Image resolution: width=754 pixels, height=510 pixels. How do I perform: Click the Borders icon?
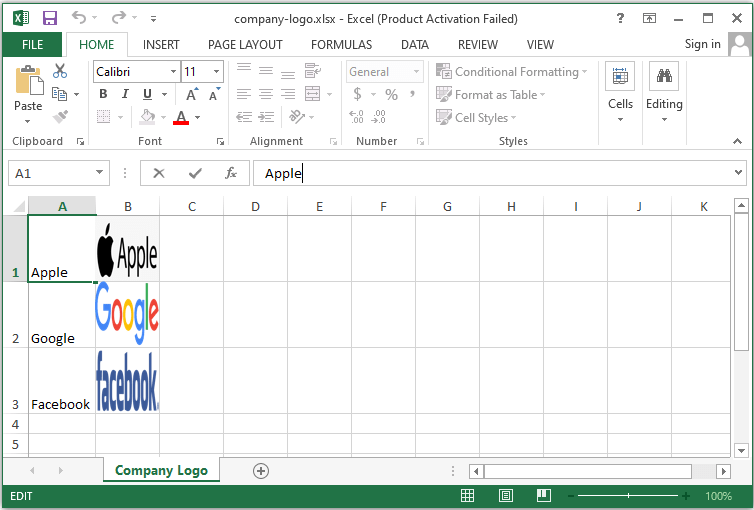coord(103,117)
